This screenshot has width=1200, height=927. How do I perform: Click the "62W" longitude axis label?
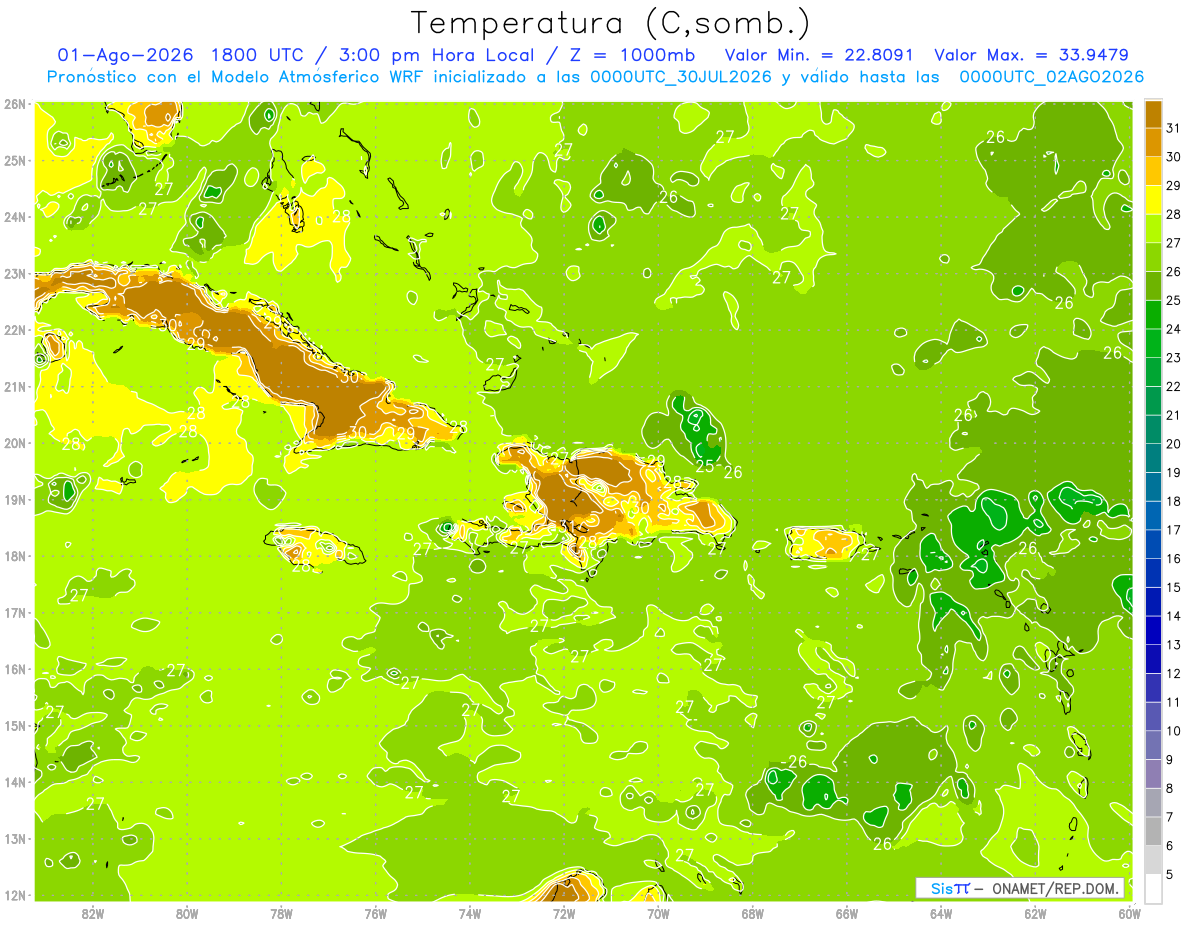1035,912
